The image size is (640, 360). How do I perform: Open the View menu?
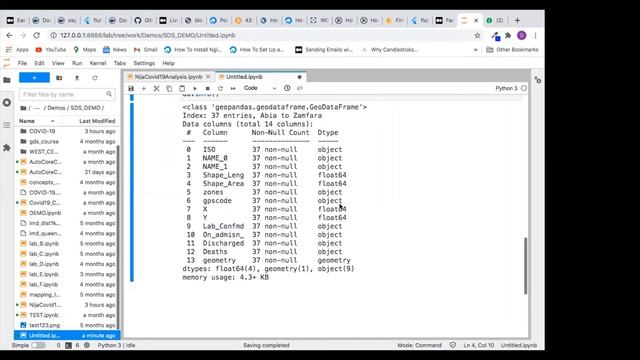pos(58,63)
